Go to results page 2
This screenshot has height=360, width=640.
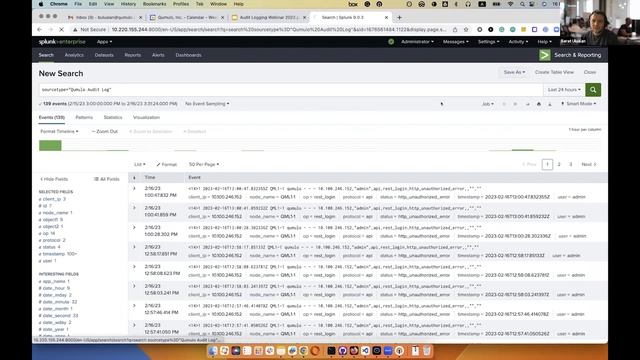(x=559, y=164)
